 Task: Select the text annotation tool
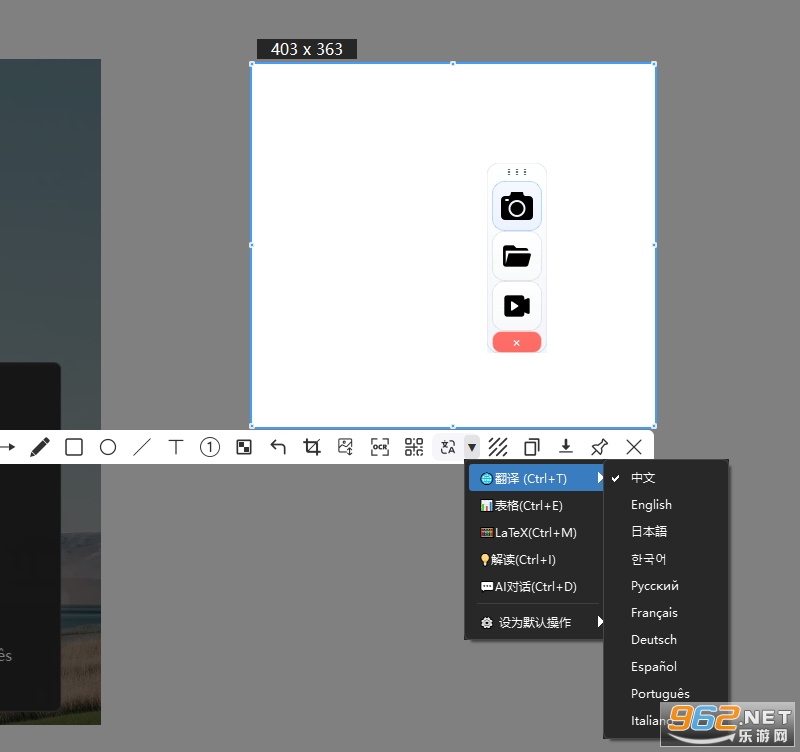coord(176,447)
